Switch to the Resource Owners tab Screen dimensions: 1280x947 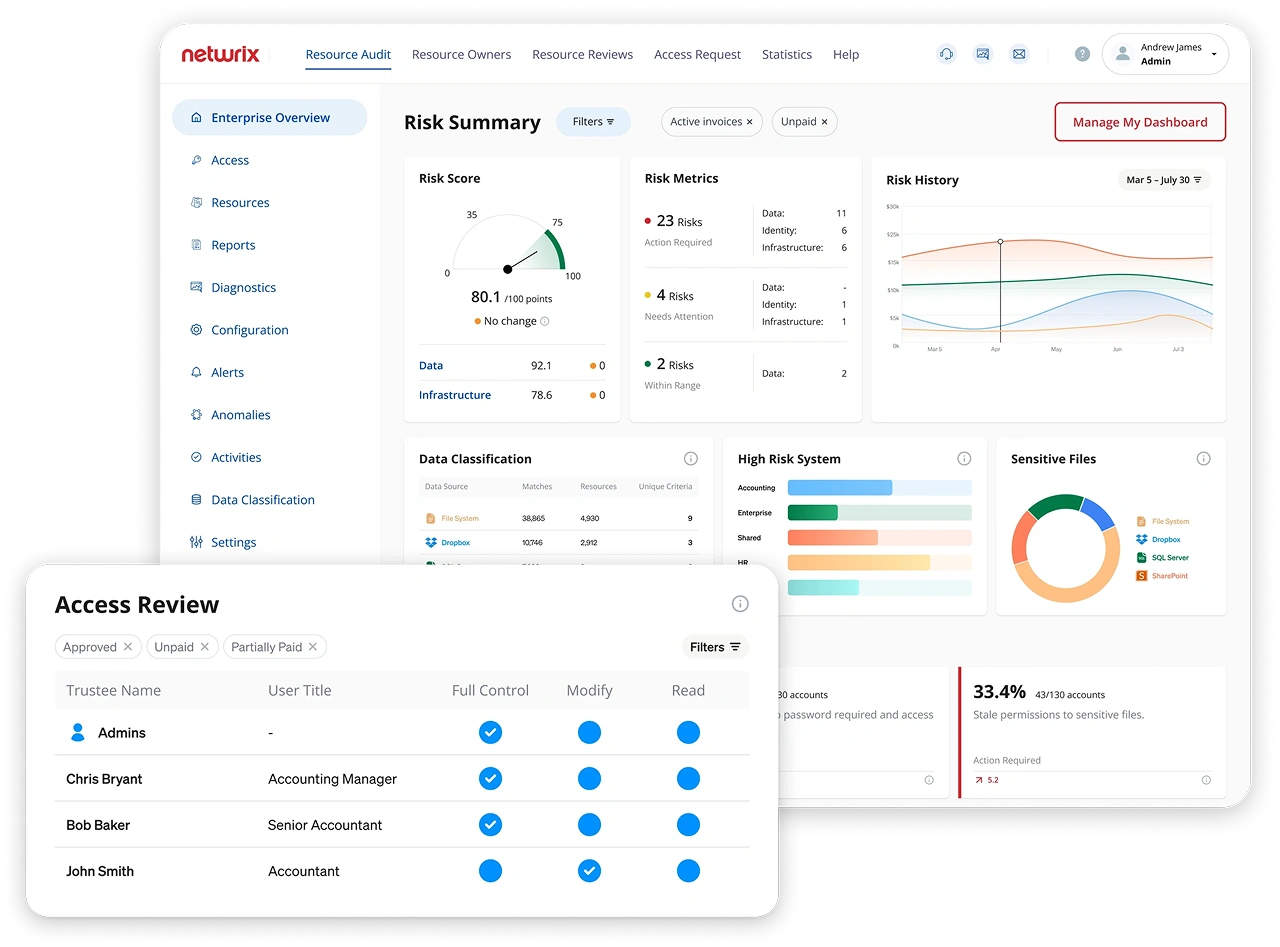click(x=461, y=55)
